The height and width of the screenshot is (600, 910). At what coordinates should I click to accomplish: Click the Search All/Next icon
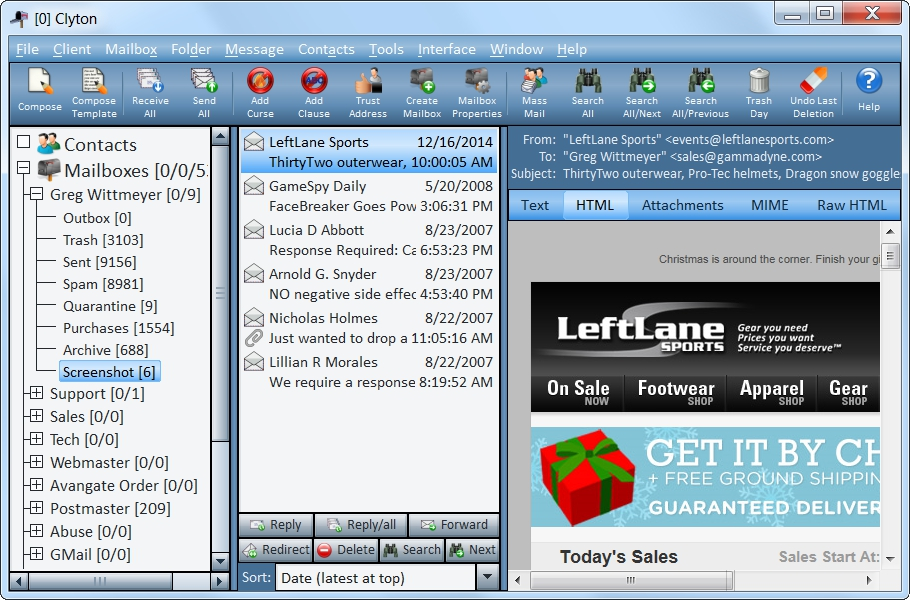pyautogui.click(x=642, y=81)
